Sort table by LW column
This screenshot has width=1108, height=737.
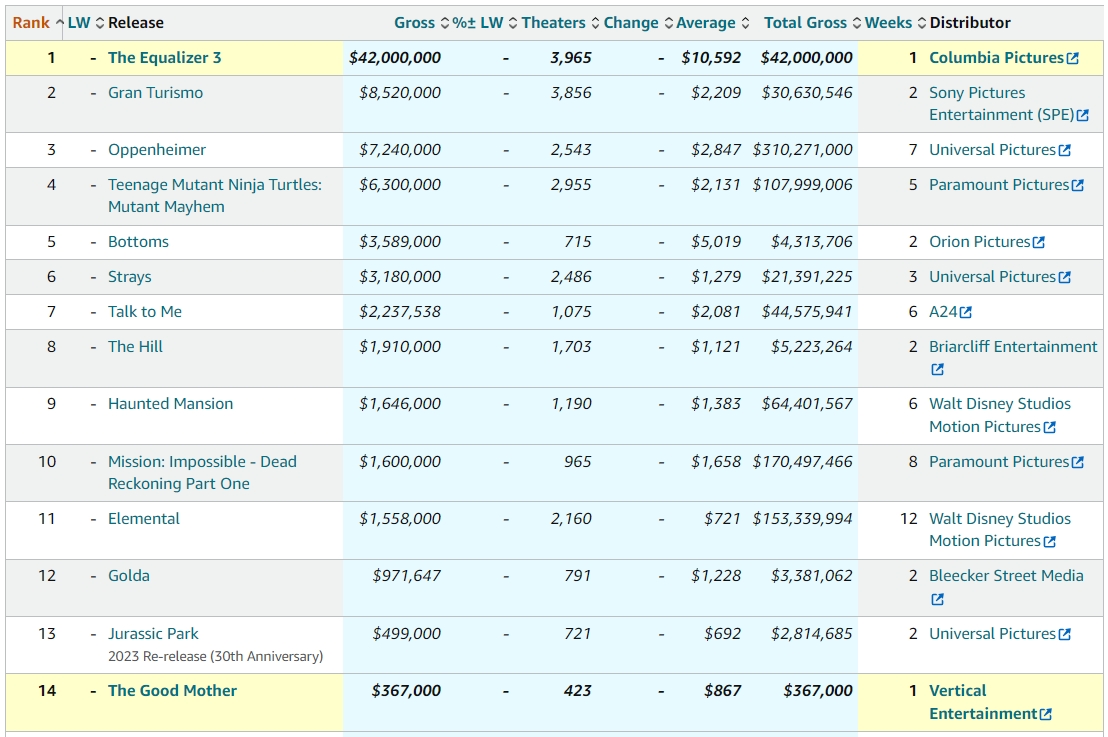(x=86, y=23)
